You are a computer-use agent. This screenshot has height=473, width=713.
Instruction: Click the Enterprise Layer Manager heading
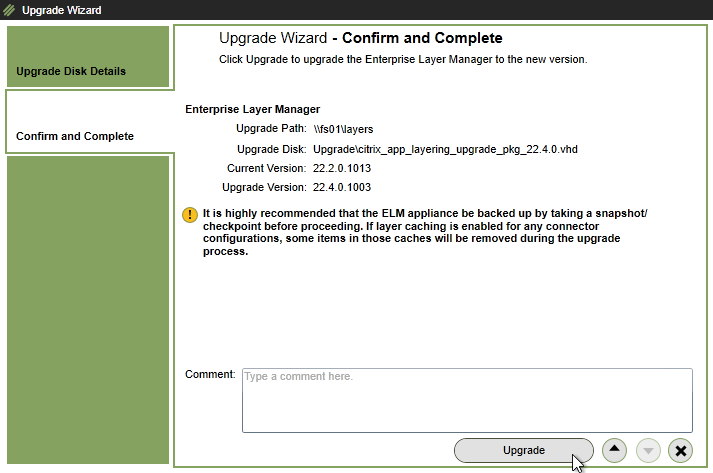tap(252, 109)
